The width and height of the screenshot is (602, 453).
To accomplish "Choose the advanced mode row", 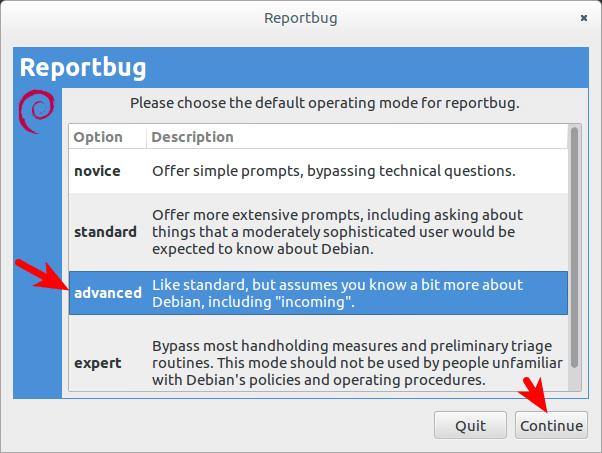I will point(107,293).
